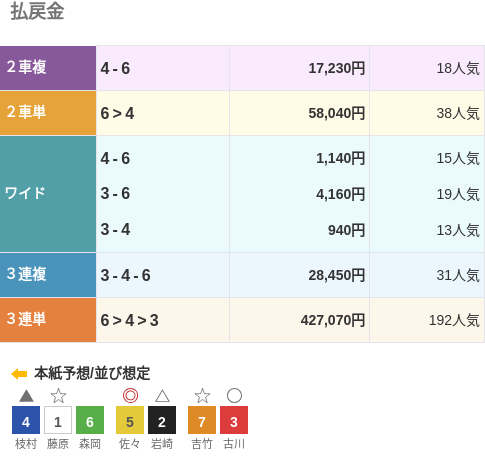Select the orange number 7 racer badge
This screenshot has height=468, width=485.
pyautogui.click(x=202, y=420)
